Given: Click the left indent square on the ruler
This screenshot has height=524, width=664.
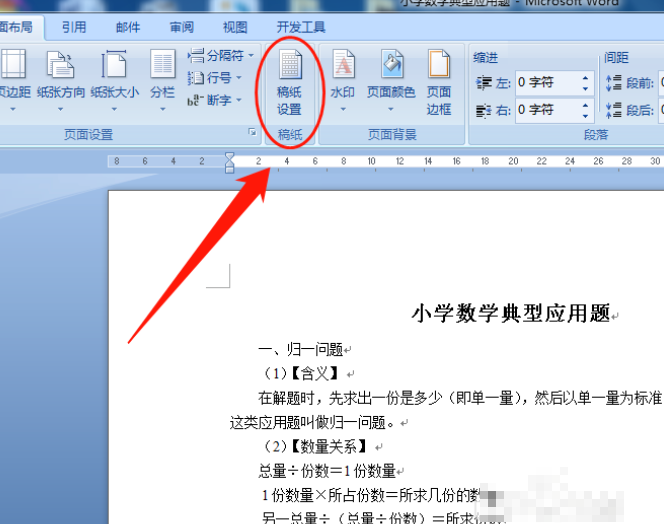Looking at the screenshot, I should point(230,170).
